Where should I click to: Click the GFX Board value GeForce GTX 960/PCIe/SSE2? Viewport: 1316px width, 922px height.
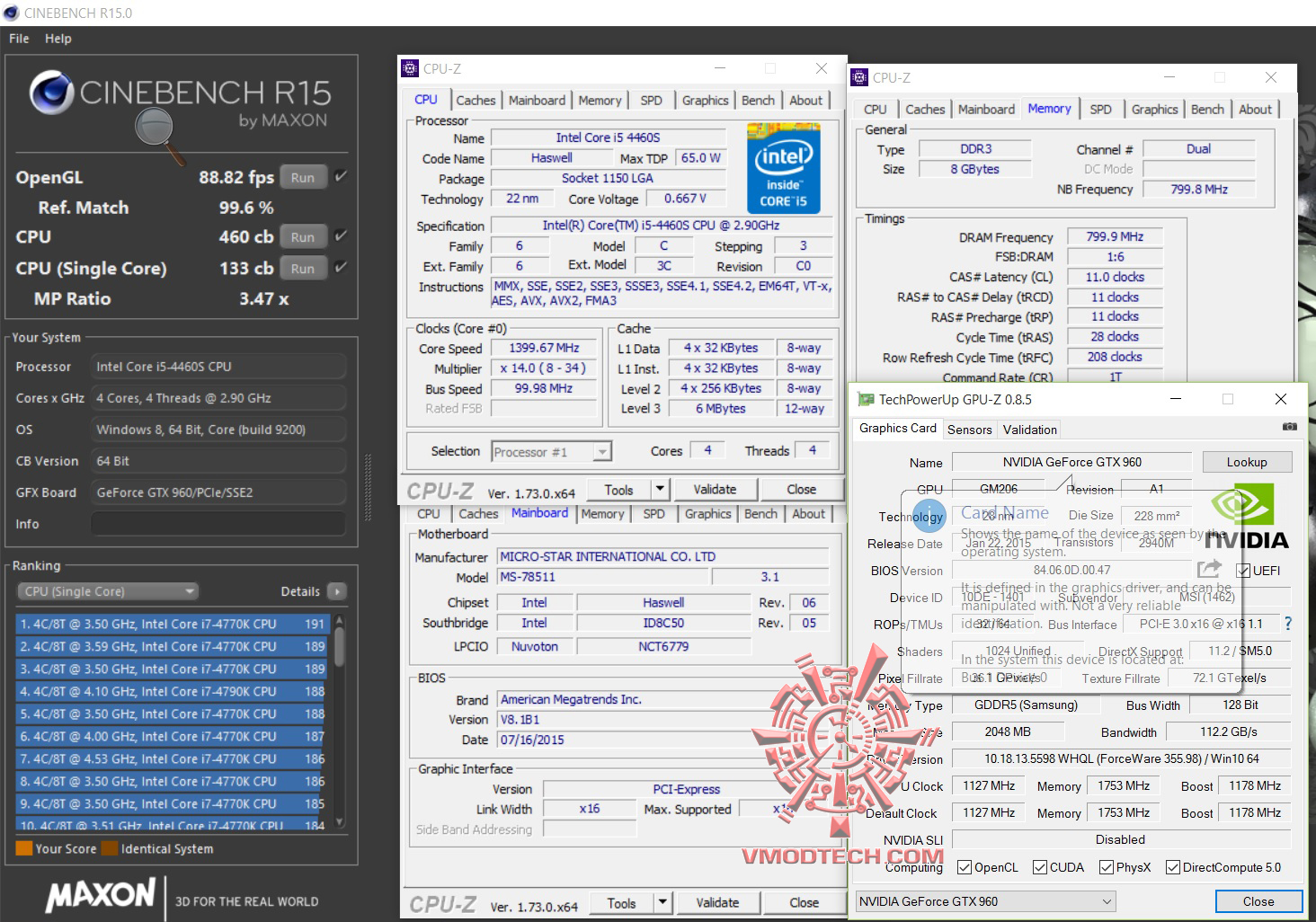(218, 492)
